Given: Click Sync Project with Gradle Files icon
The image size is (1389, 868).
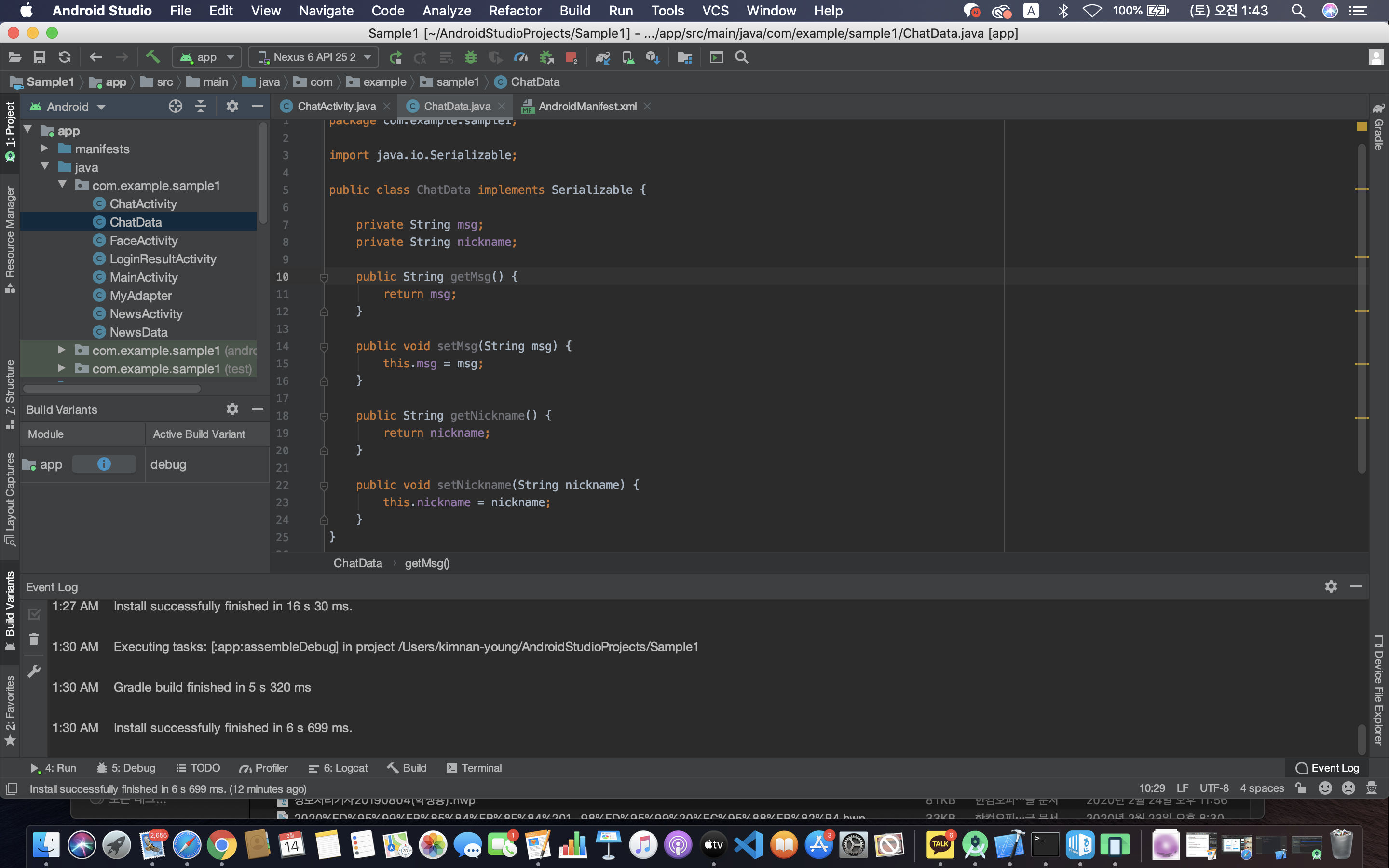Looking at the screenshot, I should point(603,57).
